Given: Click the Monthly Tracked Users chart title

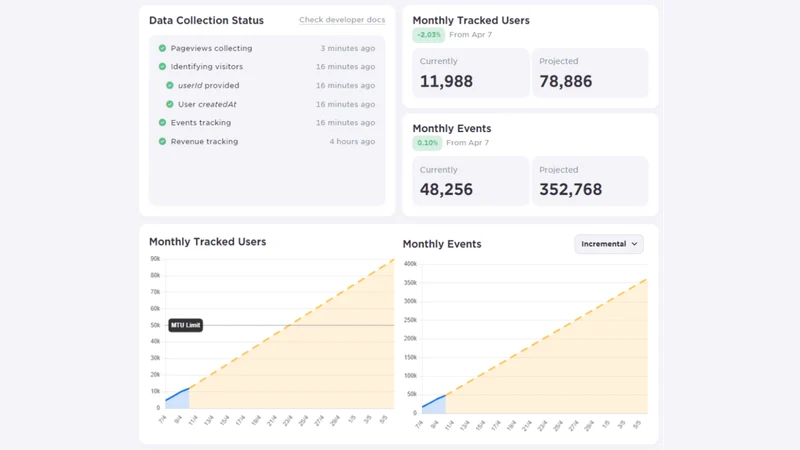Looking at the screenshot, I should [x=207, y=242].
